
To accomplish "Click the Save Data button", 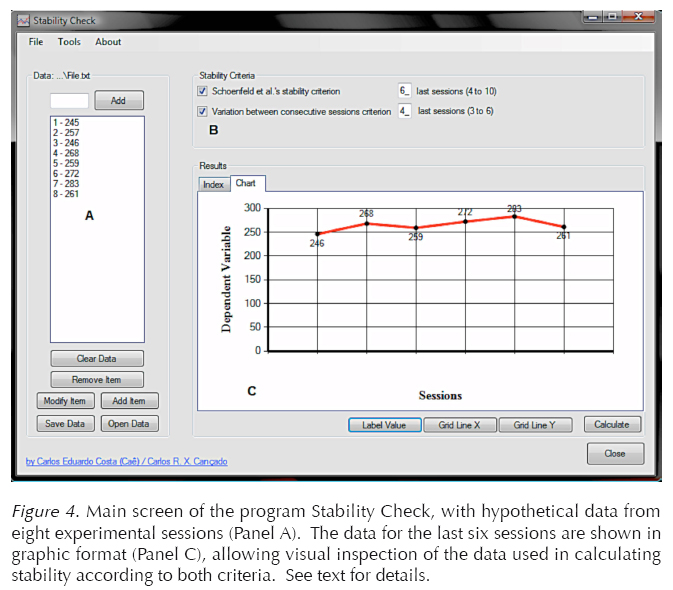I will tap(67, 424).
